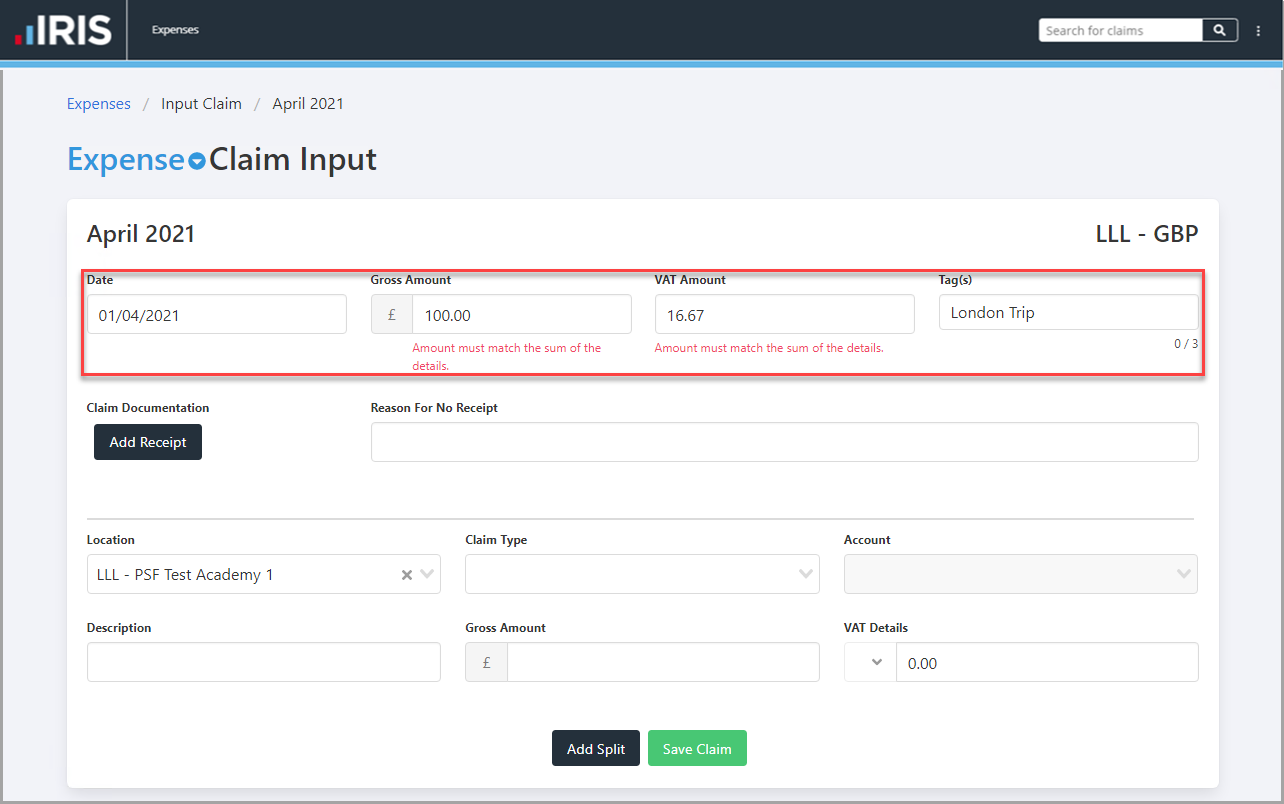1284x804 pixels.
Task: Open the Claim Type dropdown
Action: pos(642,574)
